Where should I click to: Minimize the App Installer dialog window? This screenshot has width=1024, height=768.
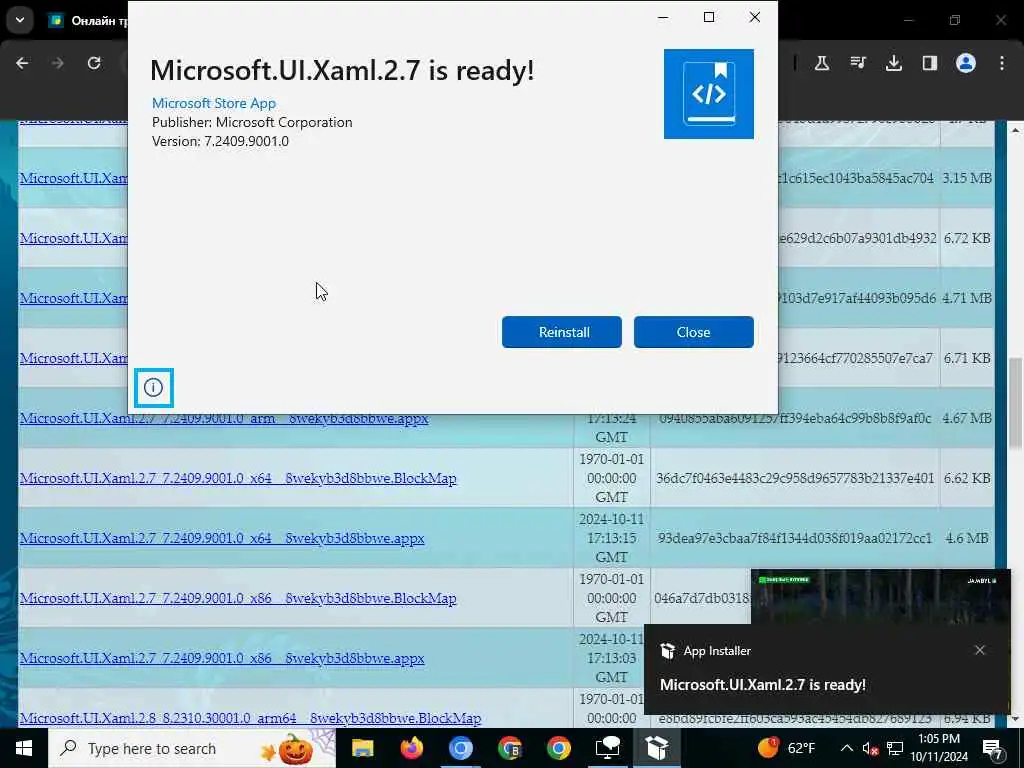[x=663, y=18]
